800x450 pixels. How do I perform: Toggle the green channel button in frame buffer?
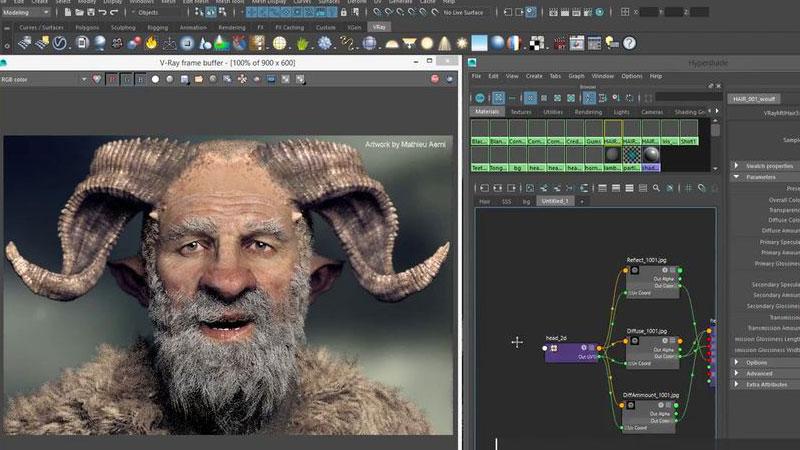129,79
